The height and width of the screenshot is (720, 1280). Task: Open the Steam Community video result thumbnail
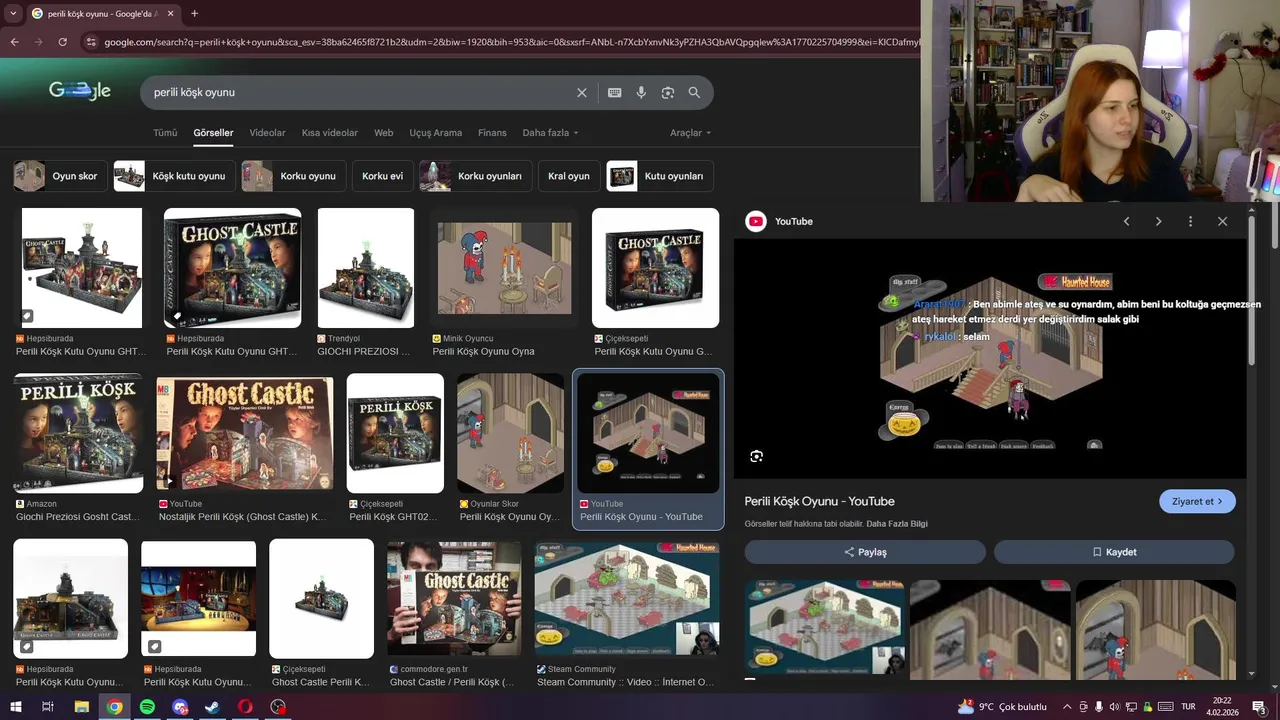[x=627, y=599]
